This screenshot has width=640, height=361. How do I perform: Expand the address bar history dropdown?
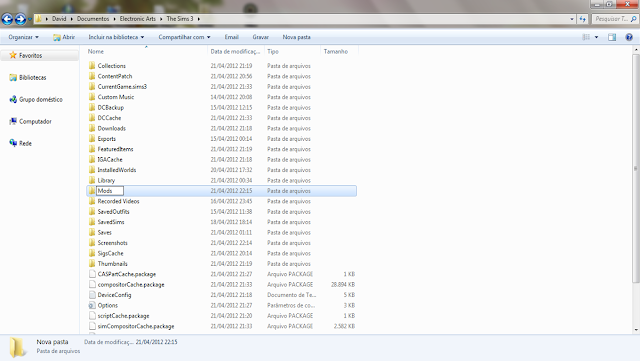click(571, 19)
